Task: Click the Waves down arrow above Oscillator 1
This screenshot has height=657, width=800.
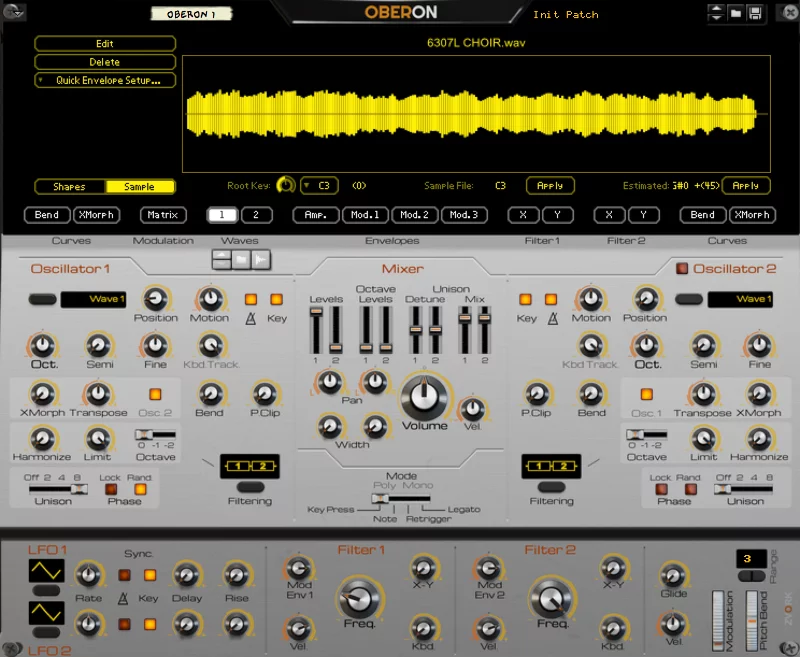Action: click(221, 264)
